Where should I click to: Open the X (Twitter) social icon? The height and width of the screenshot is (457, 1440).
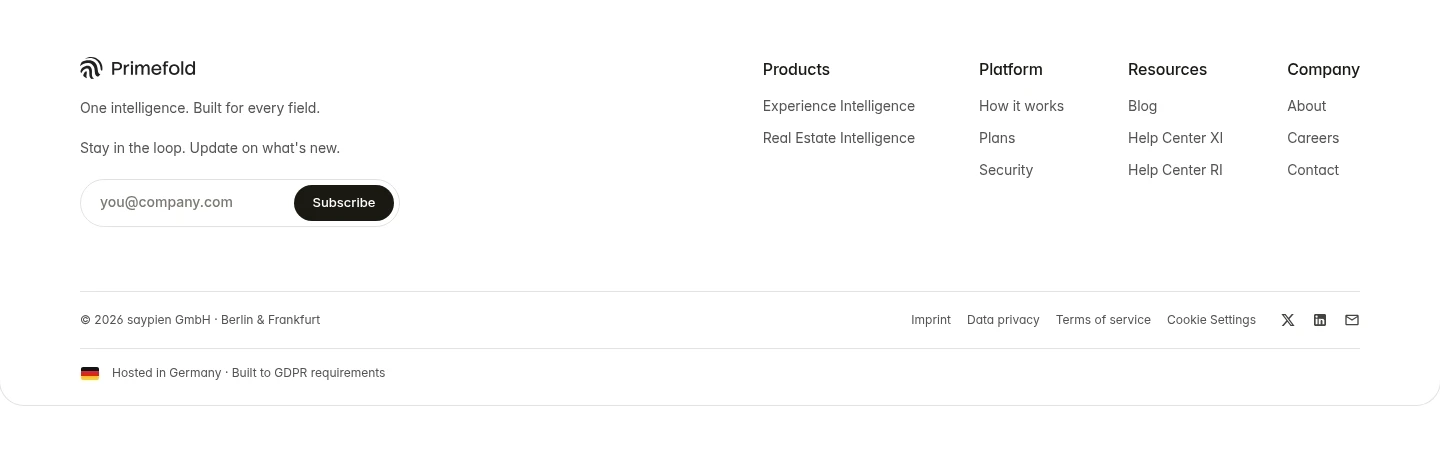pyautogui.click(x=1288, y=320)
